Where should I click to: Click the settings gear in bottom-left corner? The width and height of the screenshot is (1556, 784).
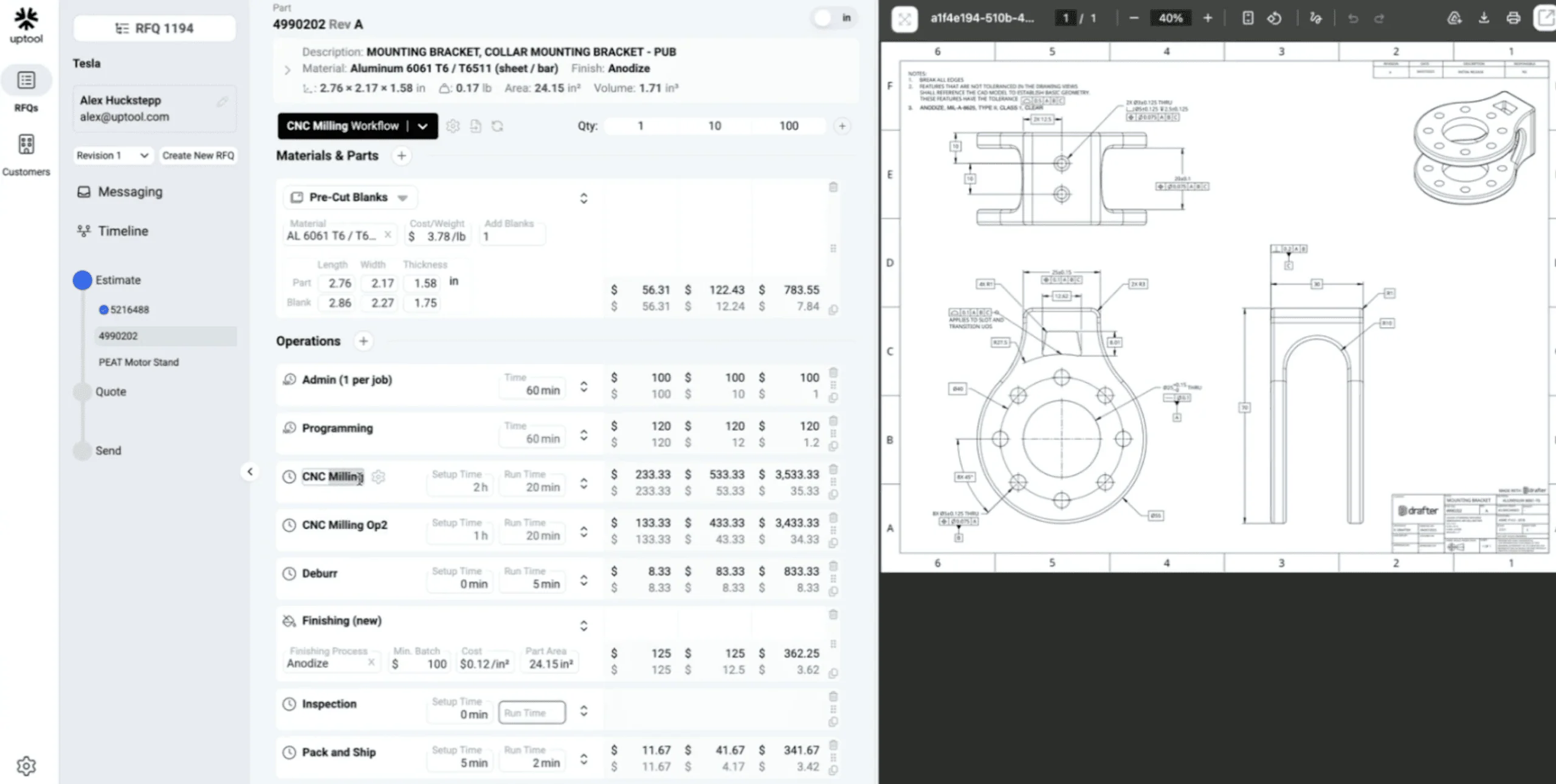pos(26,765)
